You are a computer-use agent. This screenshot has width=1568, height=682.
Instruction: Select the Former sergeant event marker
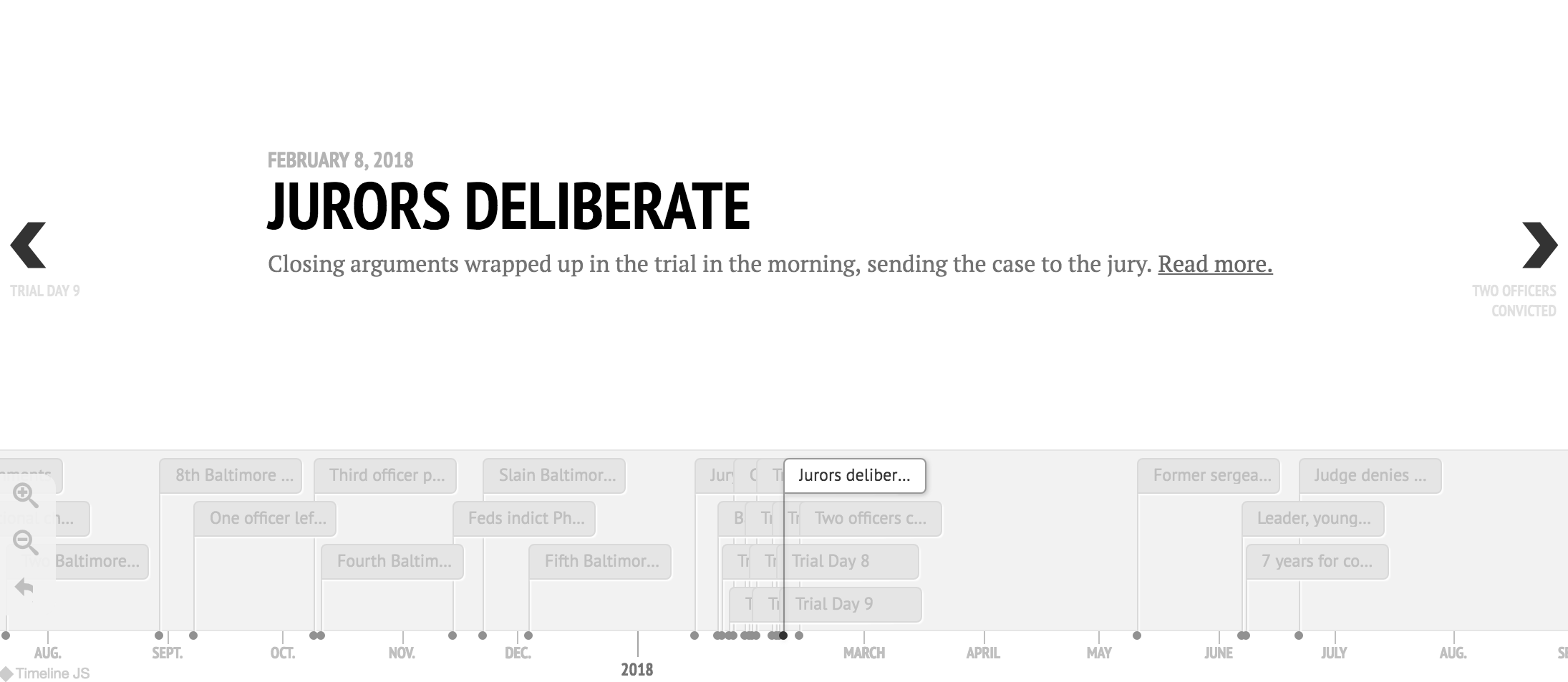1209,476
